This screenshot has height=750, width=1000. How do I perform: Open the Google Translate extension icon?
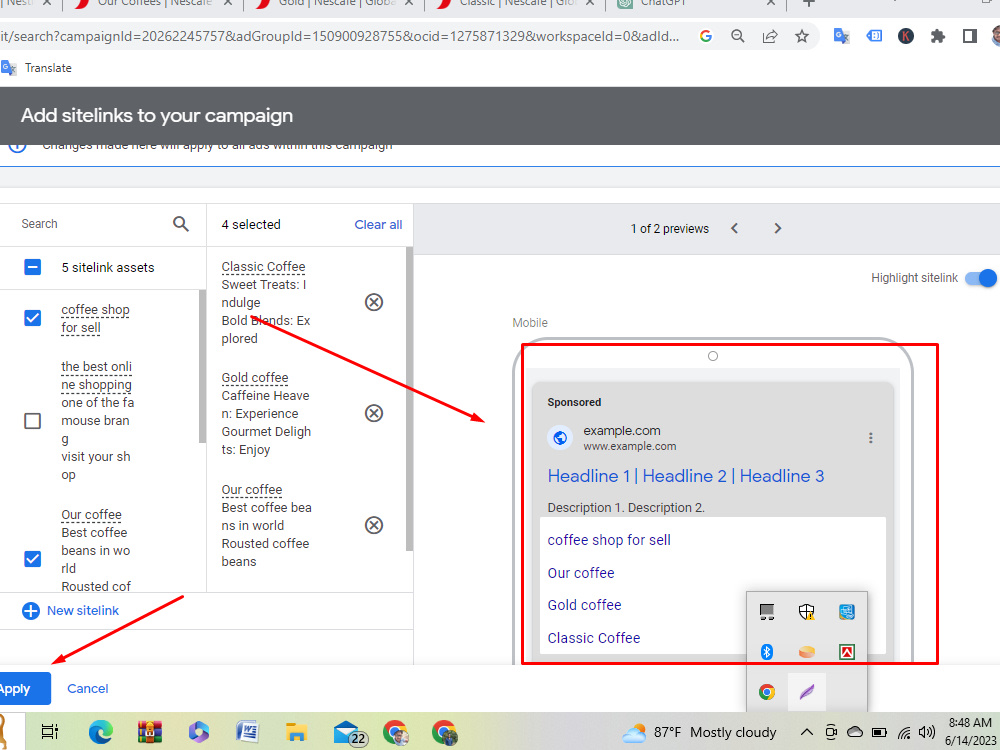[841, 36]
